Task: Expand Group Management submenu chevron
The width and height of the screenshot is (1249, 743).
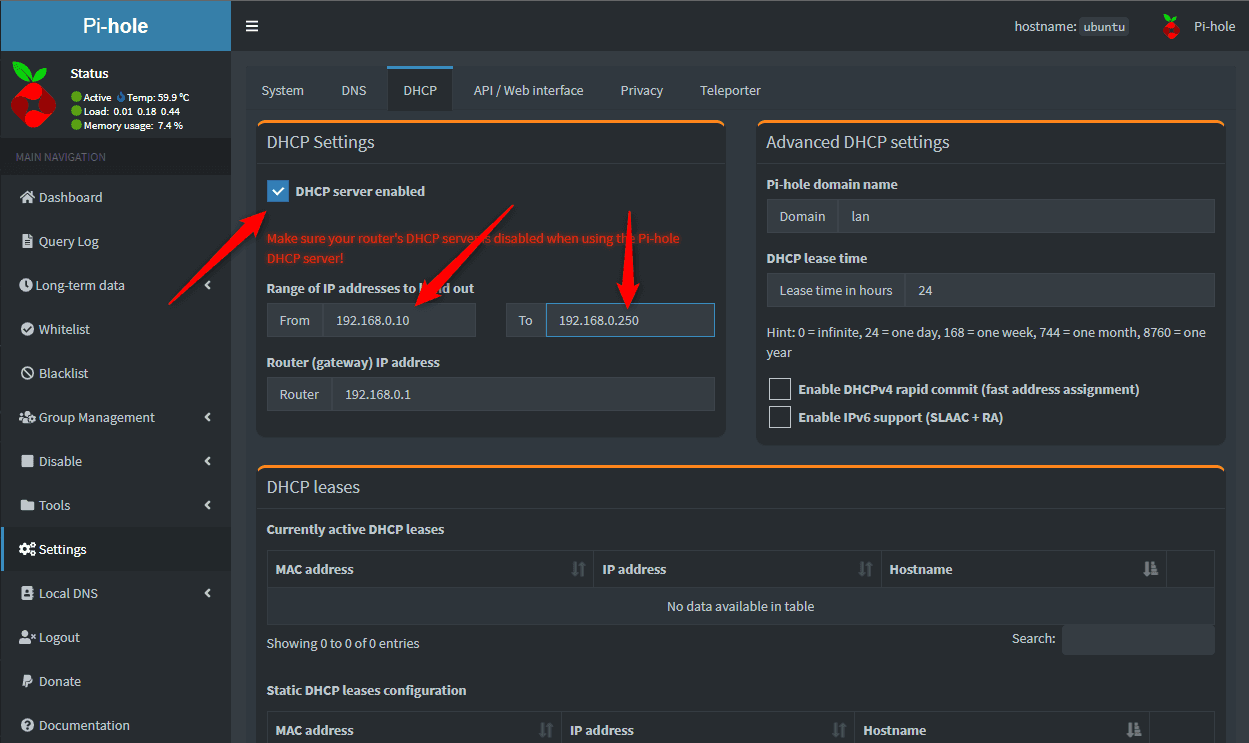Action: (x=208, y=417)
